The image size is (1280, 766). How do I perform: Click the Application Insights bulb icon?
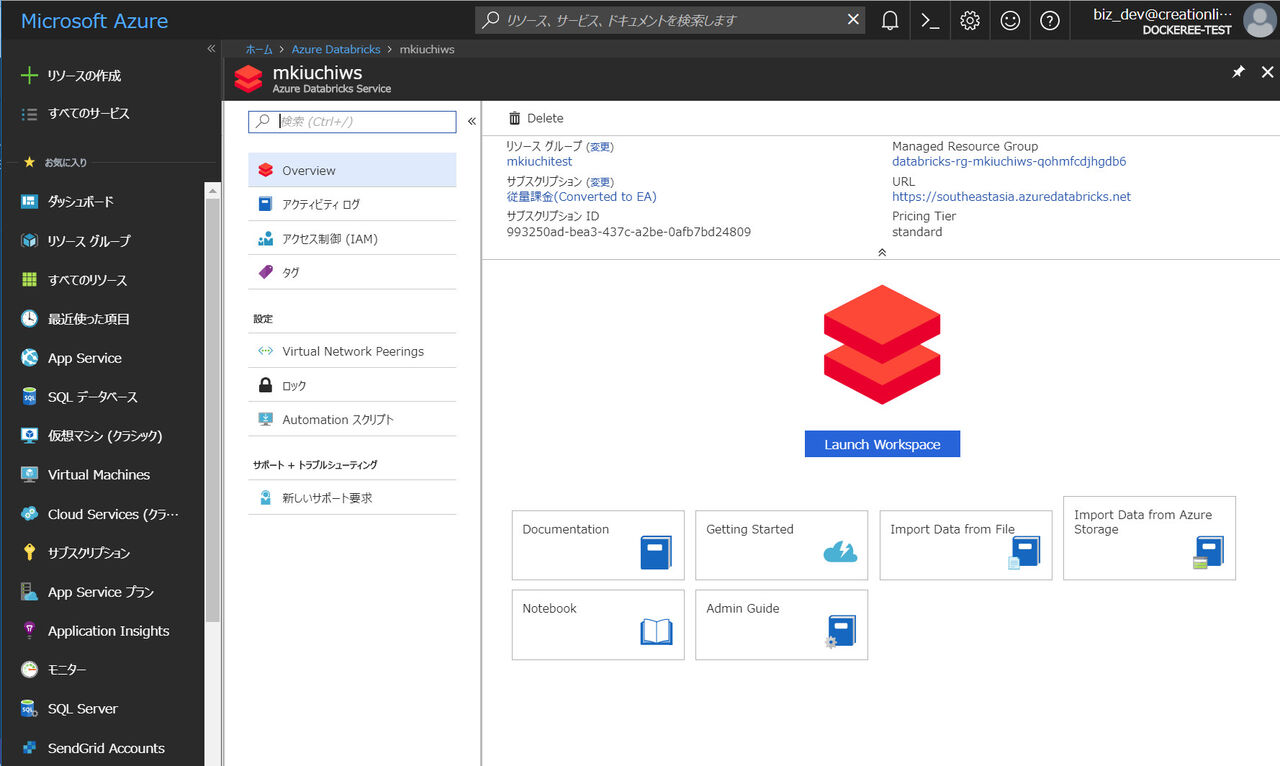click(x=29, y=631)
